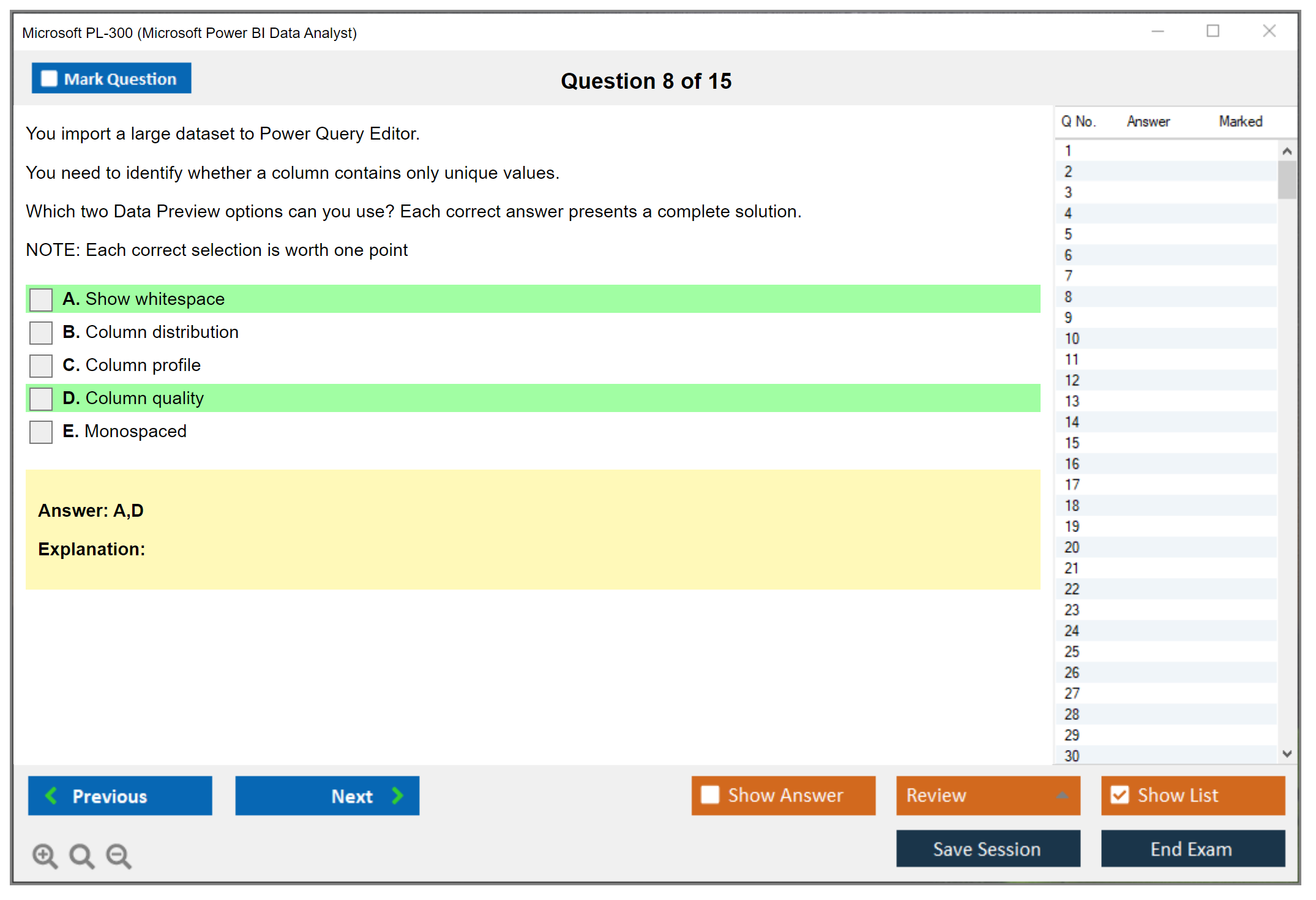Close the PL-300 exam window
Image resolution: width=1316 pixels, height=900 pixels.
1269,31
